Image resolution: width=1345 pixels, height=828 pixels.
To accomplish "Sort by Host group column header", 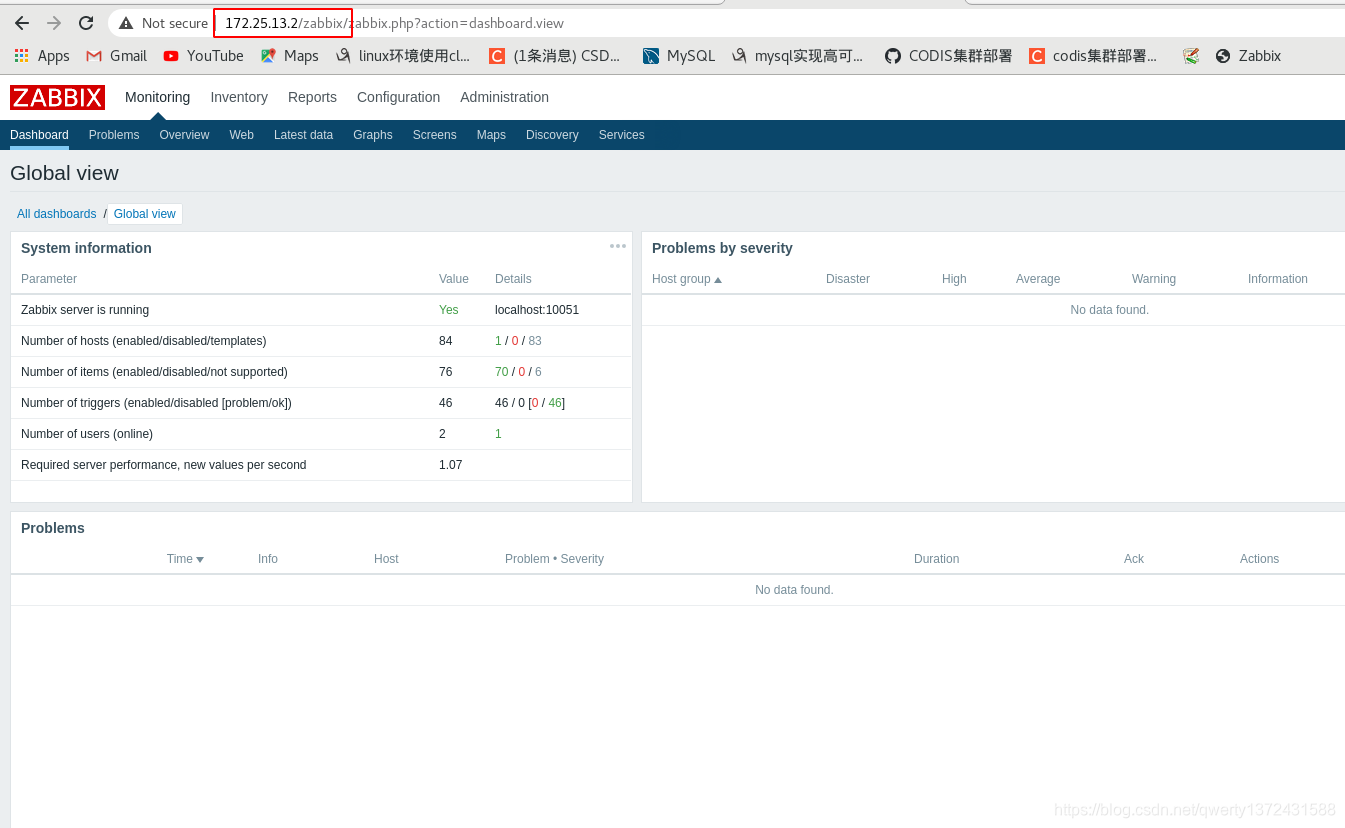I will coord(686,279).
